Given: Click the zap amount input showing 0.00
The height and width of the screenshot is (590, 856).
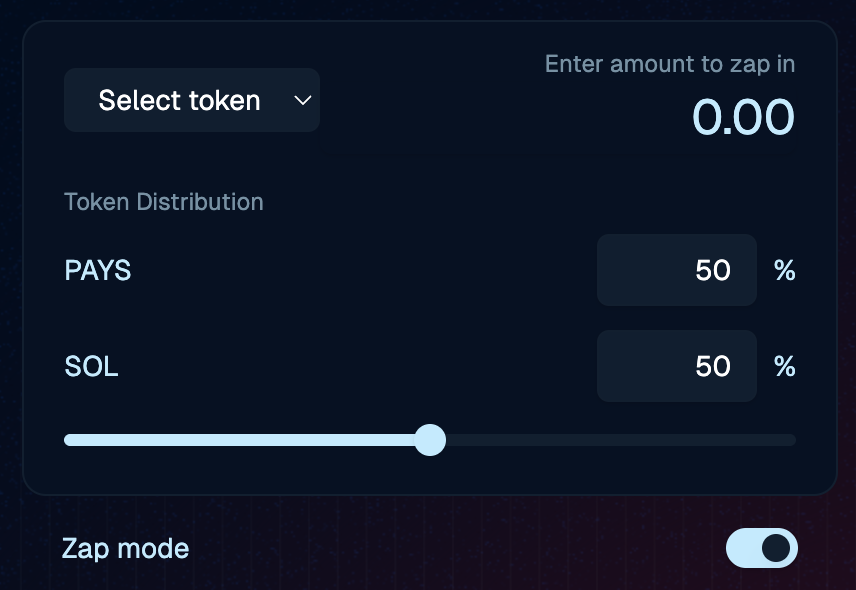Looking at the screenshot, I should pyautogui.click(x=744, y=116).
